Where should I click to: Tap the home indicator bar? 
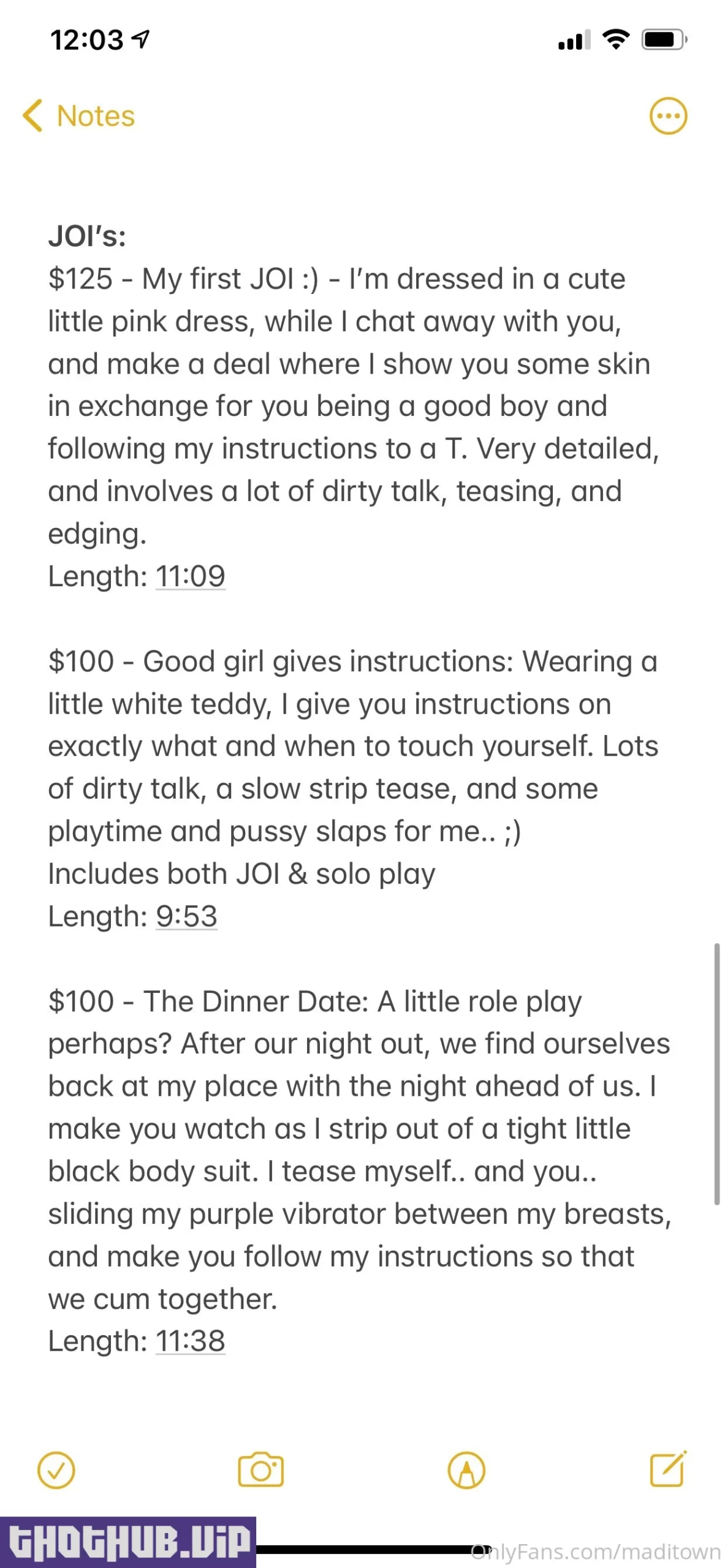point(374,1549)
